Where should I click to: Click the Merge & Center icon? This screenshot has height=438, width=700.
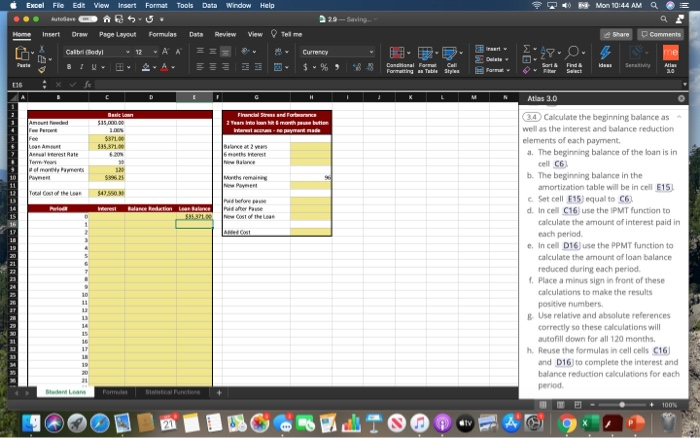click(x=278, y=67)
